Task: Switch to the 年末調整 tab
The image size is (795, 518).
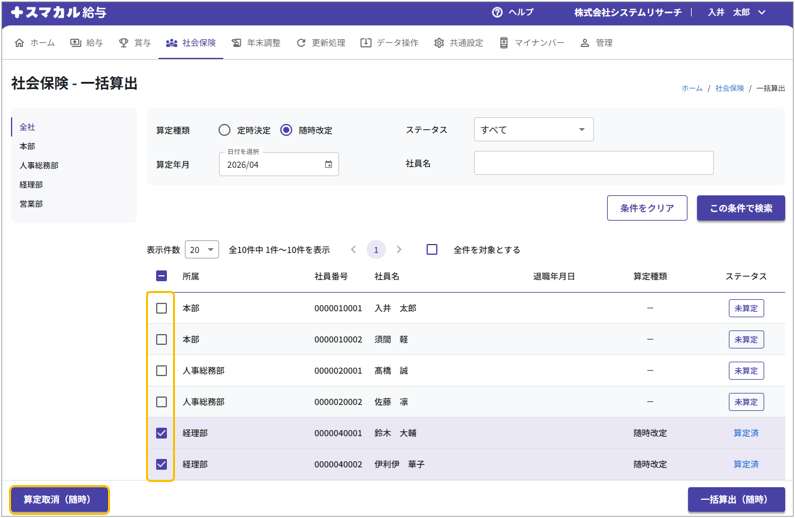Action: coord(256,43)
